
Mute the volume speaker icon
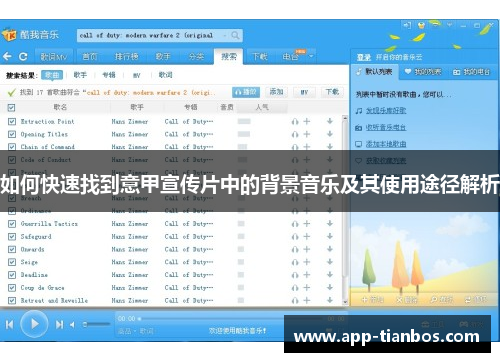coord(72,324)
